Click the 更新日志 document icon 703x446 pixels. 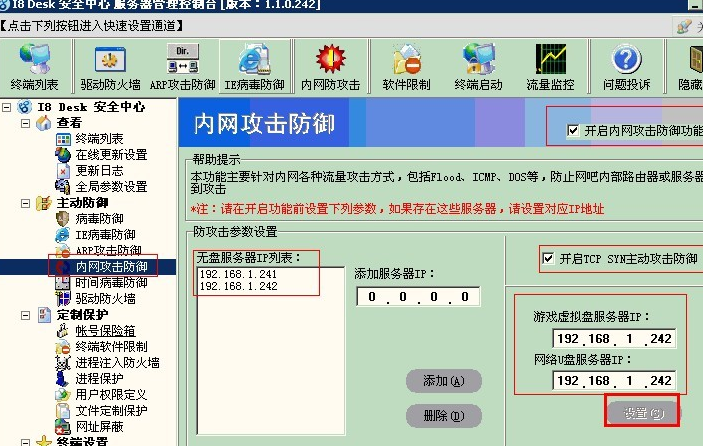point(63,171)
